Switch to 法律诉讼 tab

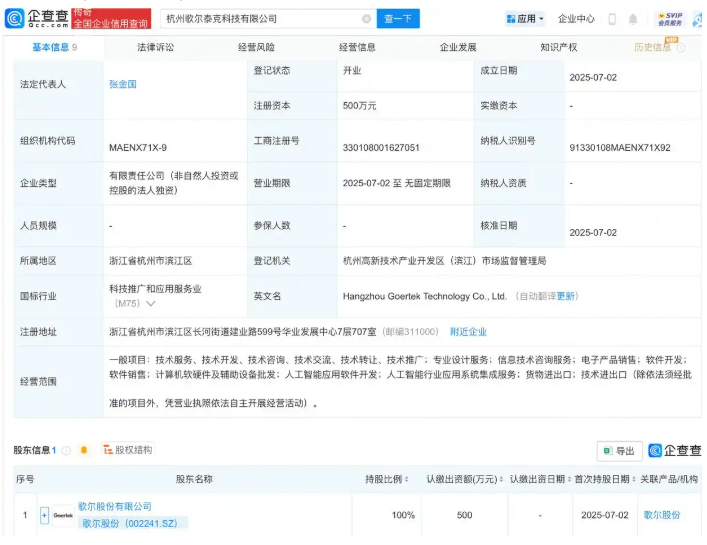[156, 47]
